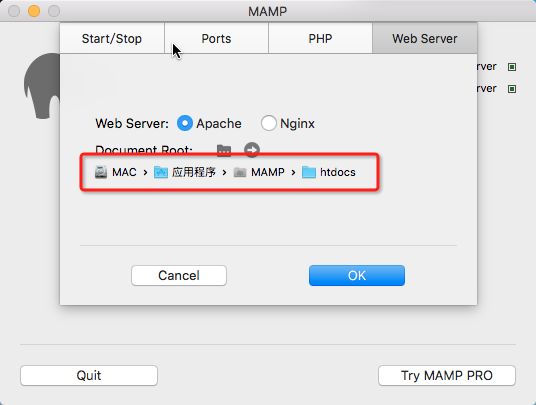The image size is (536, 405).
Task: Click the folder chooser icon beside Document Root
Action: (224, 150)
